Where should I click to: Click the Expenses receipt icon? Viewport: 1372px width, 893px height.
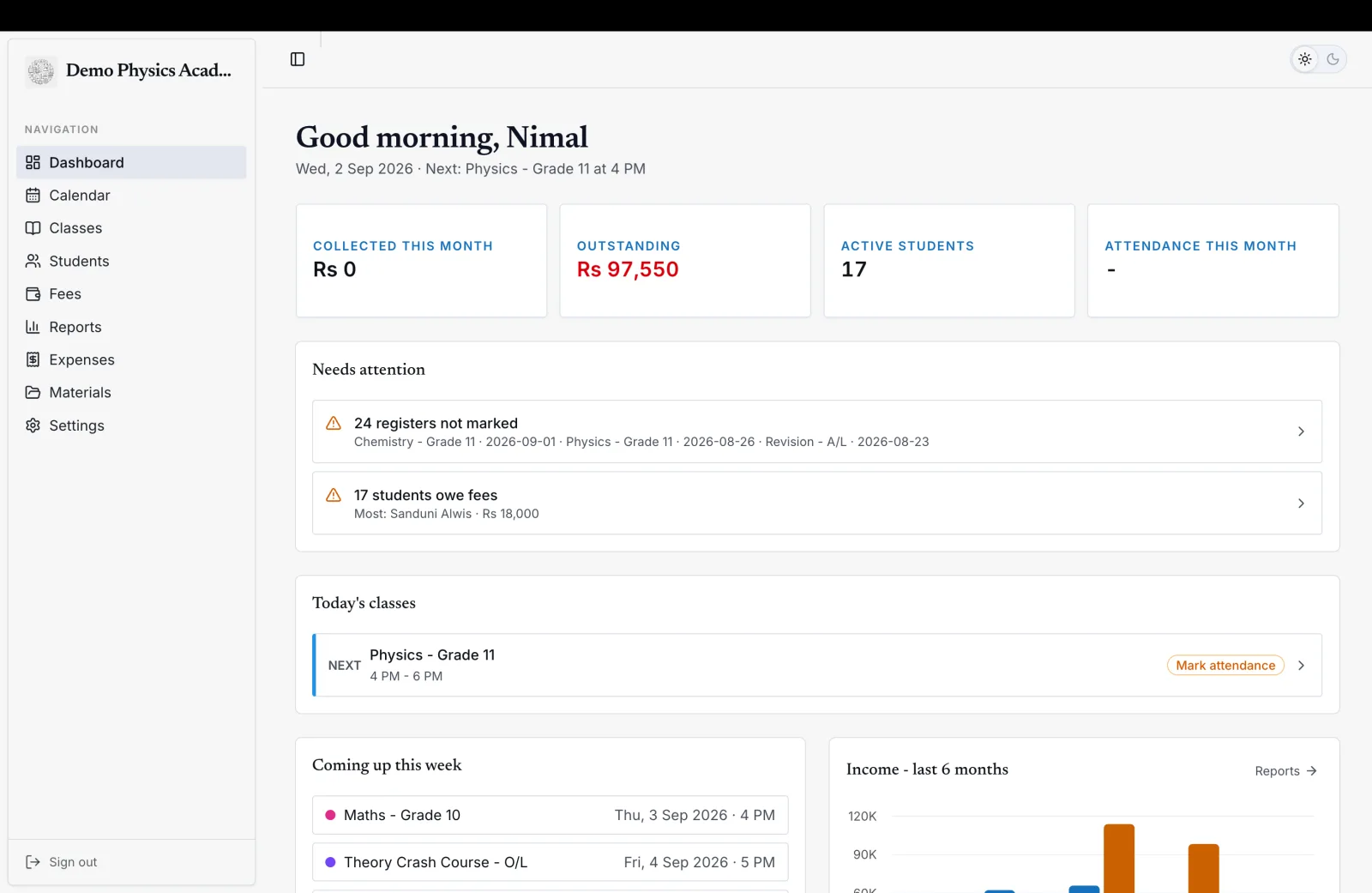(x=33, y=359)
